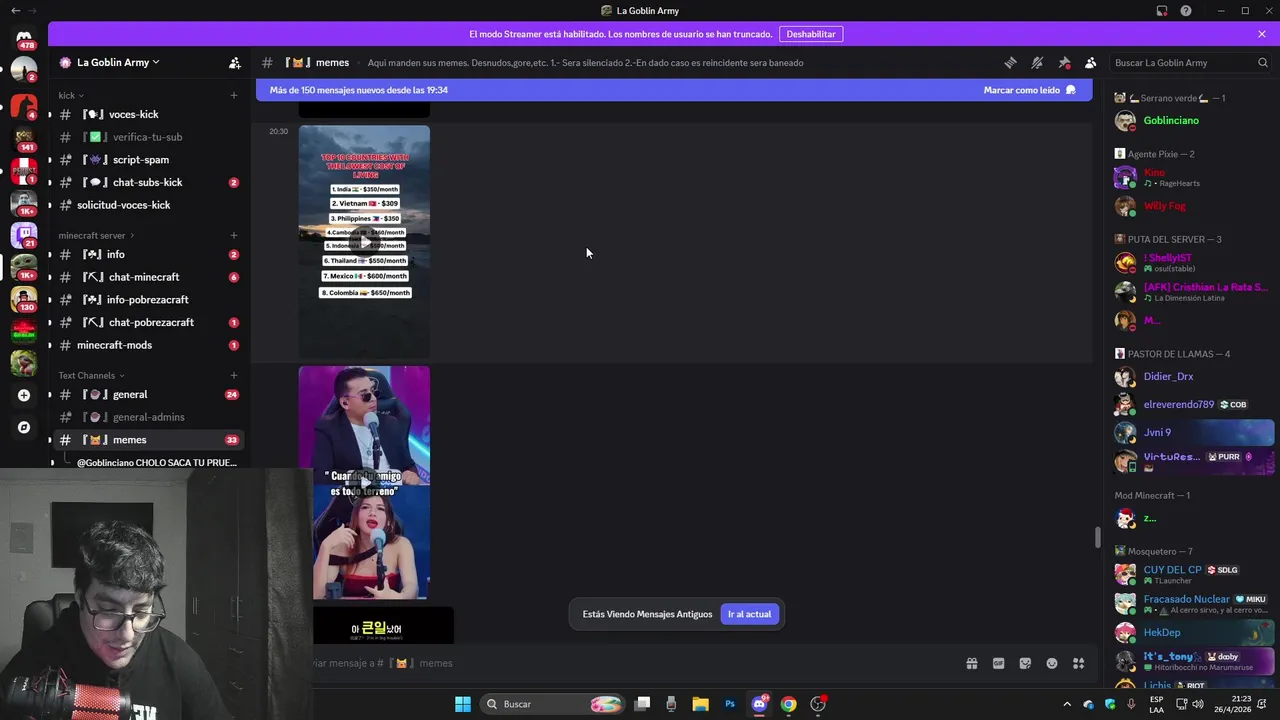
Task: Open Didier_Drx member profile
Action: coord(1192,377)
